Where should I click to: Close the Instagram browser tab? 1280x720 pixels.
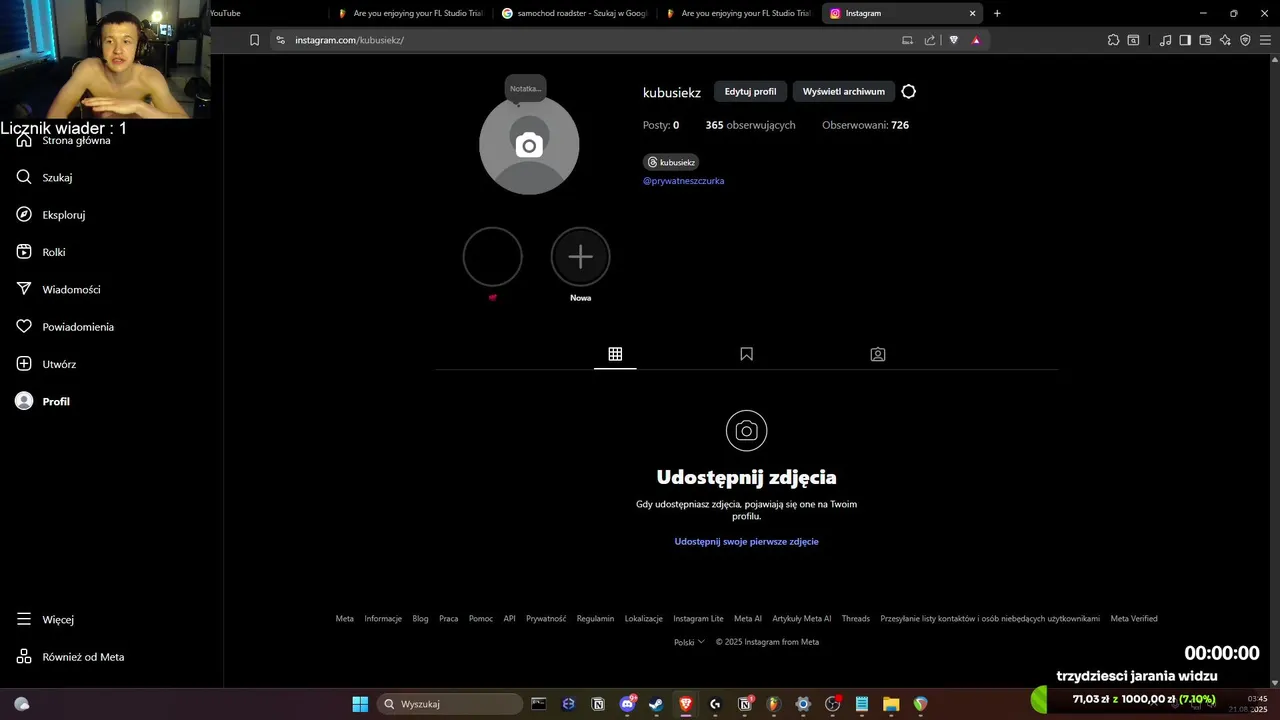(972, 13)
